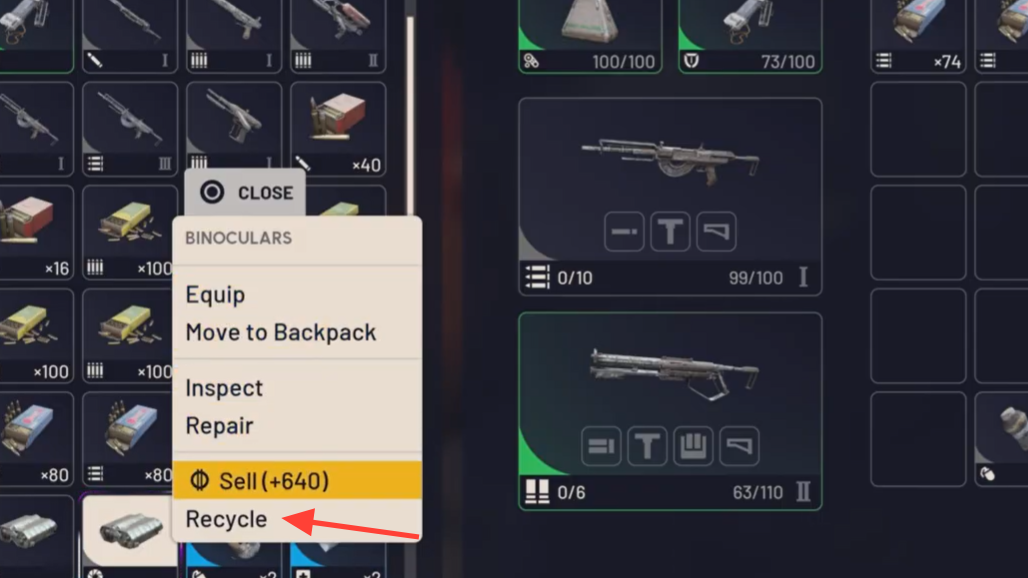Click the stock slot on the lower weapon
Screen dimensions: 1028x578
click(x=739, y=446)
